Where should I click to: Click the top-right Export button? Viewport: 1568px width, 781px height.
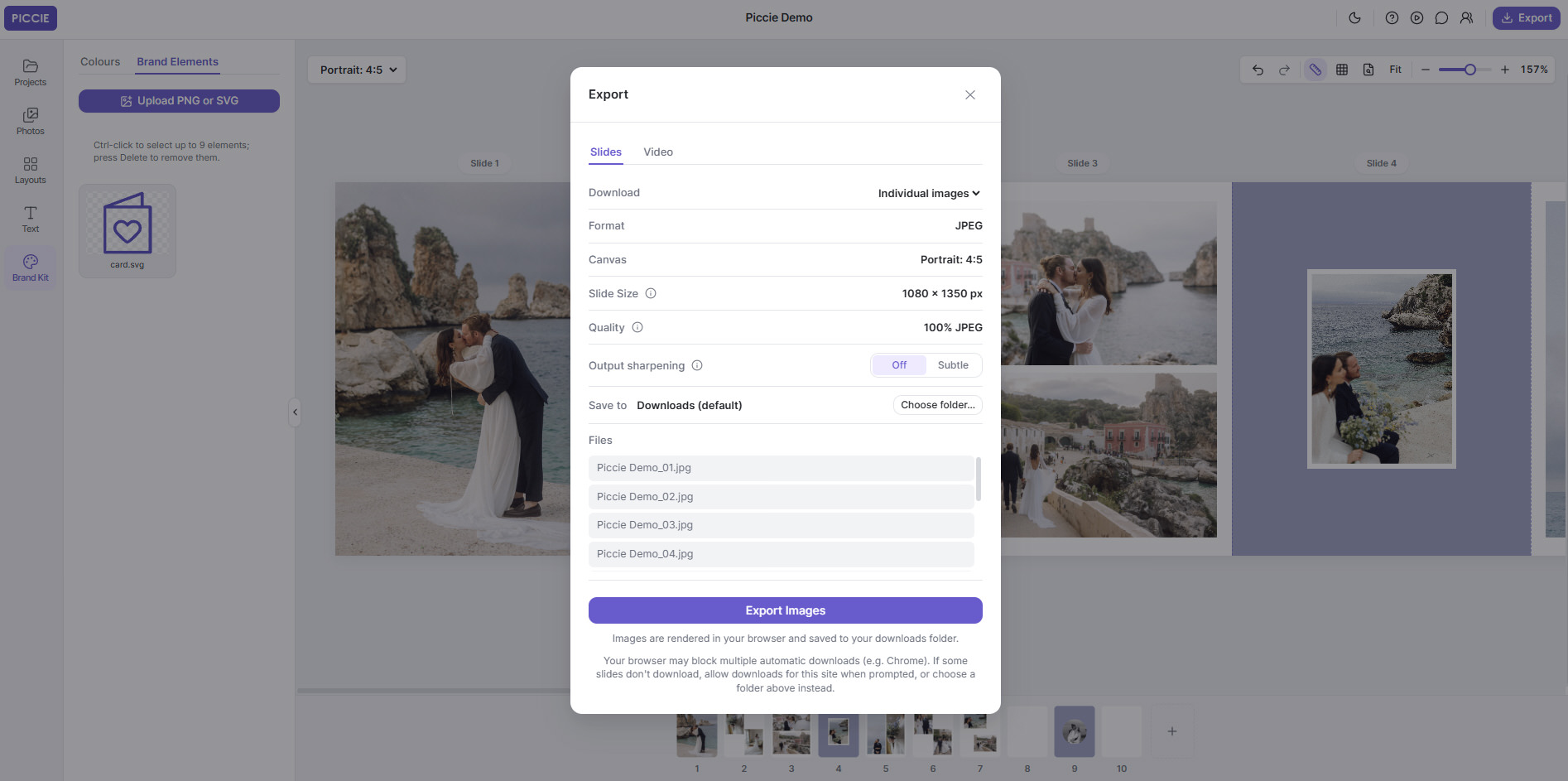click(1527, 17)
